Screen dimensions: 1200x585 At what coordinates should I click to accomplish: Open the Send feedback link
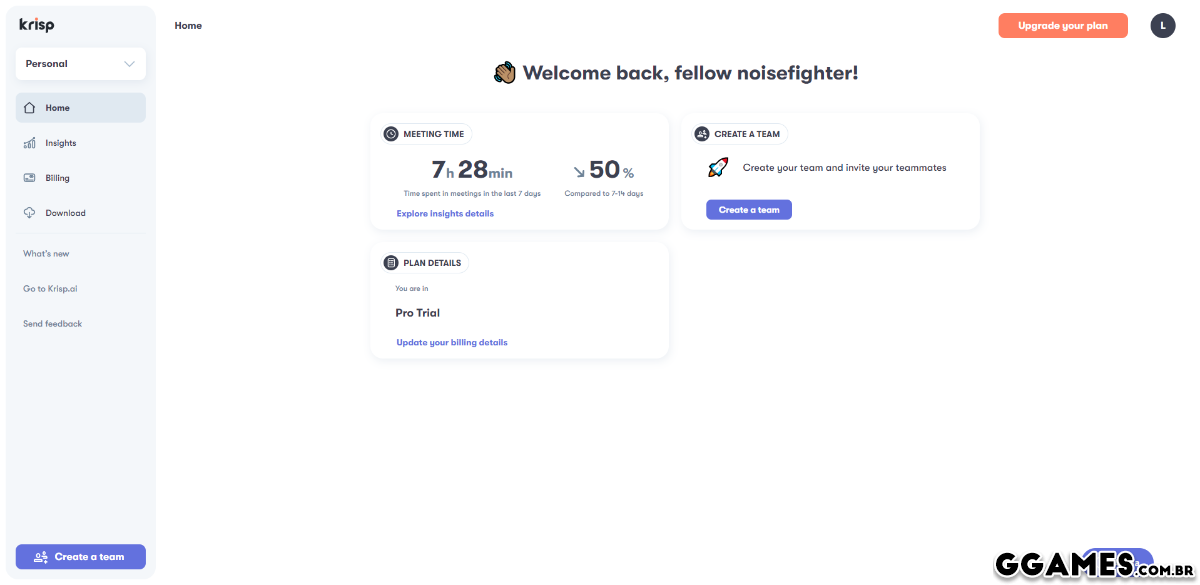pos(53,324)
